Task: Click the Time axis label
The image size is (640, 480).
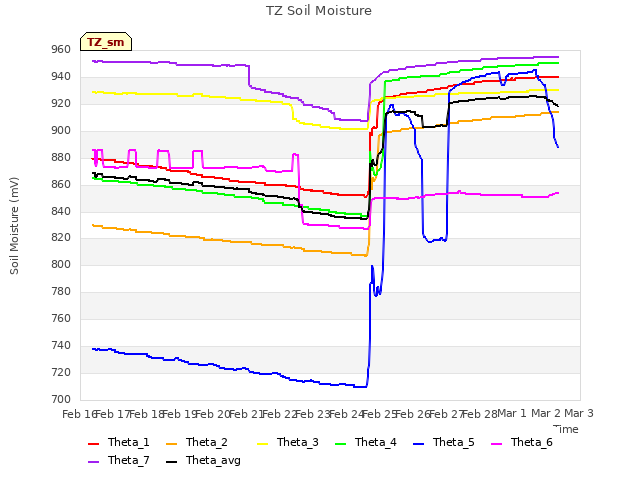Action: pyautogui.click(x=566, y=429)
